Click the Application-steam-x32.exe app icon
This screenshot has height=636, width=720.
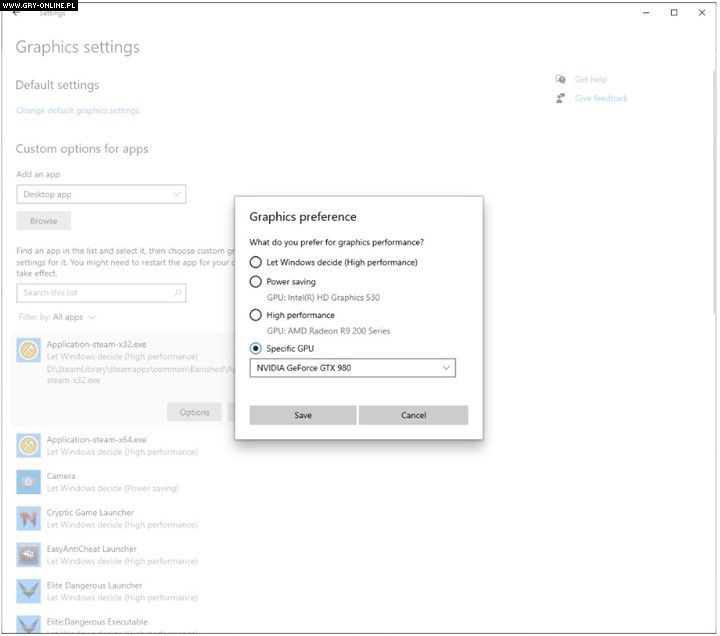click(29, 350)
